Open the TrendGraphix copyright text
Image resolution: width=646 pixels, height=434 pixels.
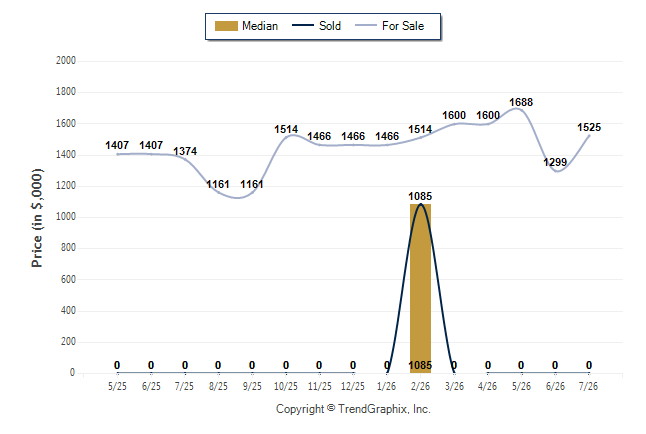pyautogui.click(x=353, y=409)
